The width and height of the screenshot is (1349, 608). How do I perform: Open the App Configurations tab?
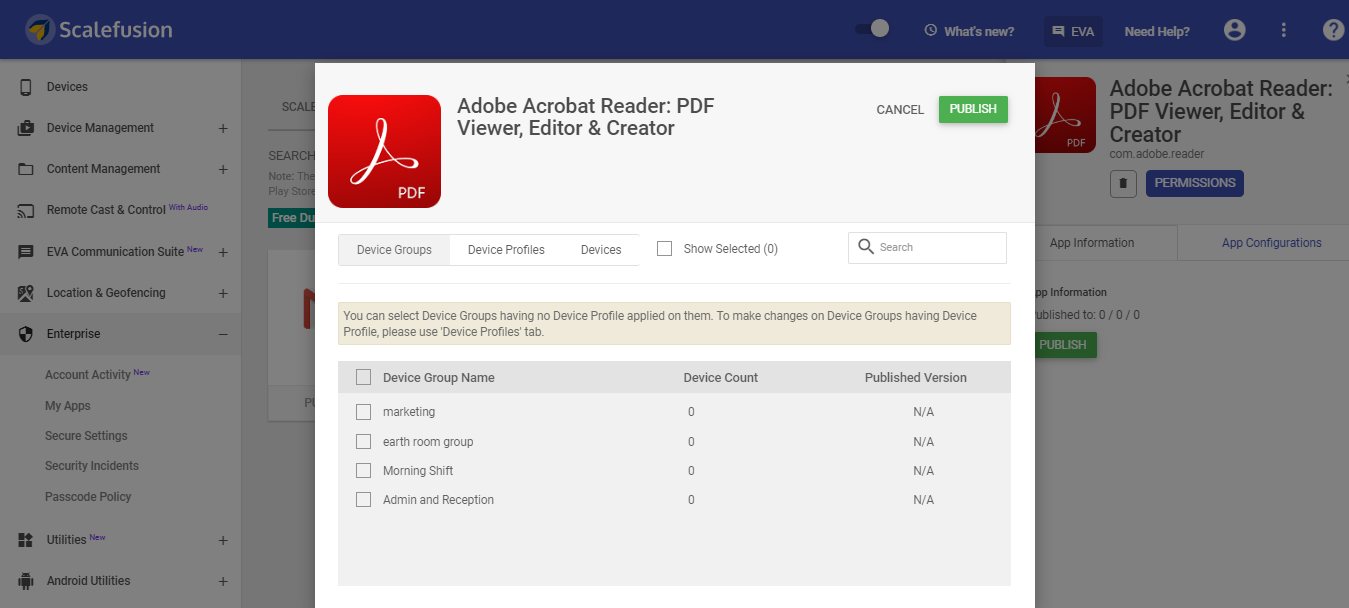(x=1272, y=243)
